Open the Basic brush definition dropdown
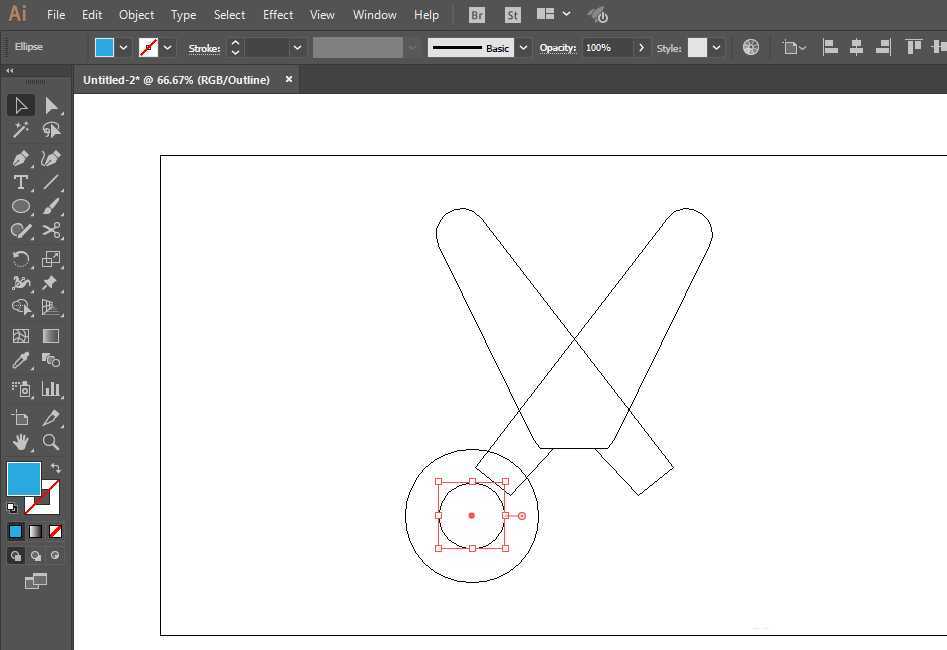 pos(524,48)
